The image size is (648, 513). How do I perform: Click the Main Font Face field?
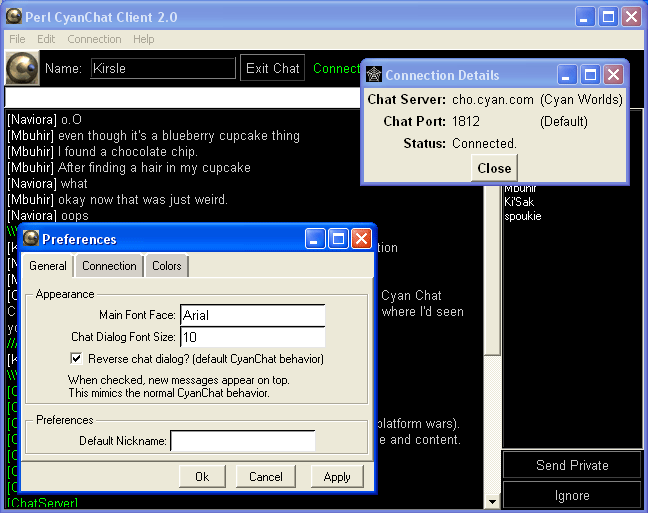253,315
